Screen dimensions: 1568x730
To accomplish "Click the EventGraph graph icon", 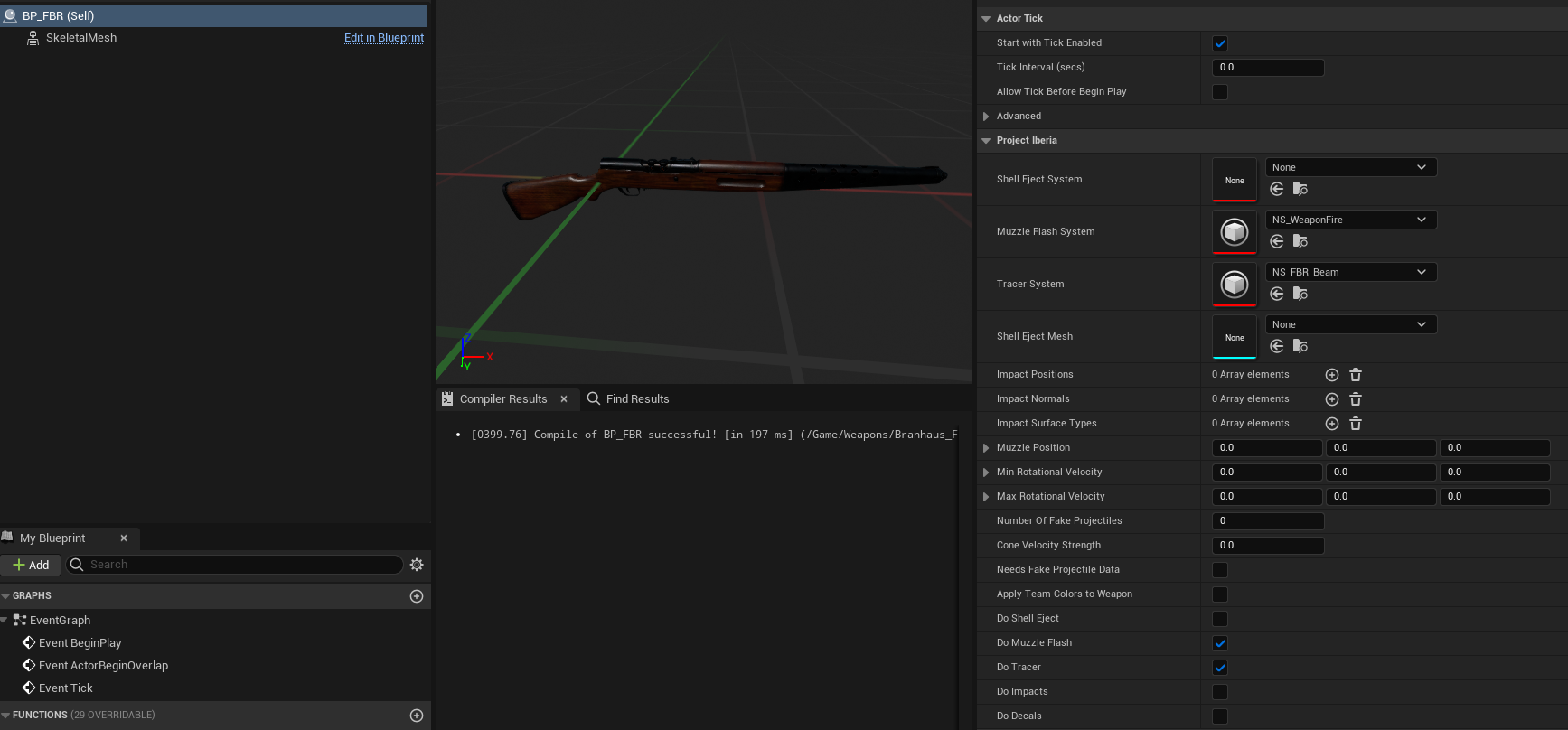I will (x=20, y=620).
